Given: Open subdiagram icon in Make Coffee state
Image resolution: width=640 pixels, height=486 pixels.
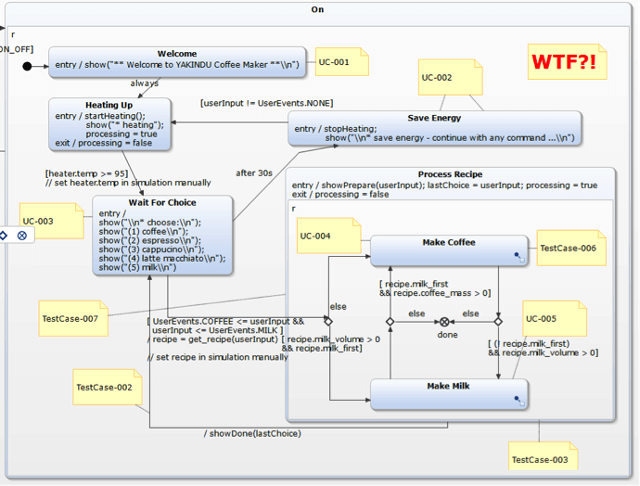Looking at the screenshot, I should pos(518,256).
